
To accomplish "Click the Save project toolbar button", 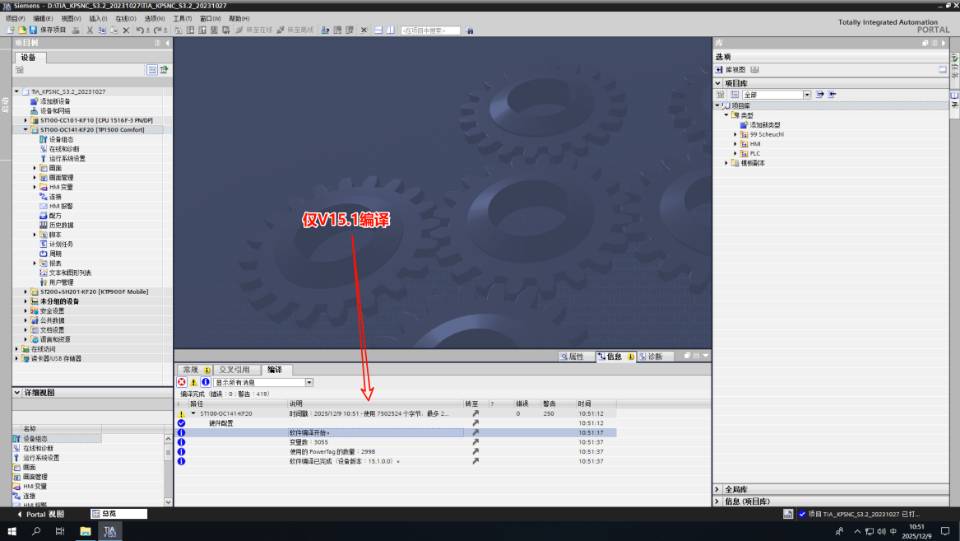I will tap(48, 30).
